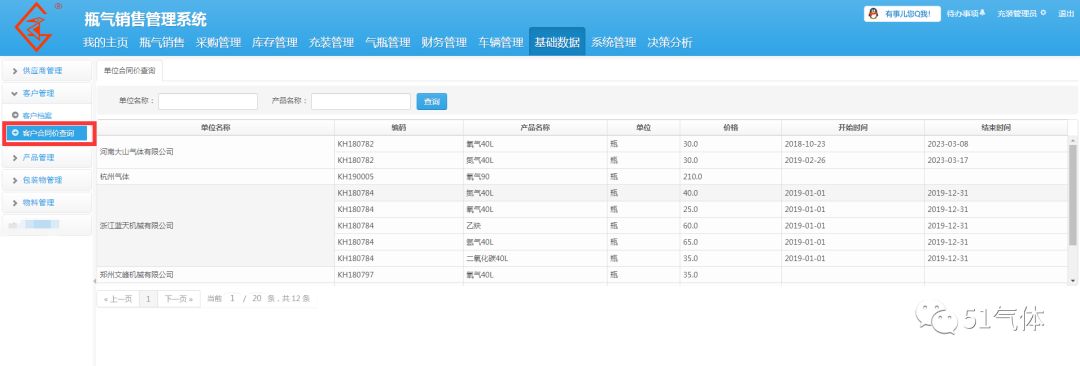Select the 杭州气体 company cell
This screenshot has width=1080, height=366.
tap(215, 176)
